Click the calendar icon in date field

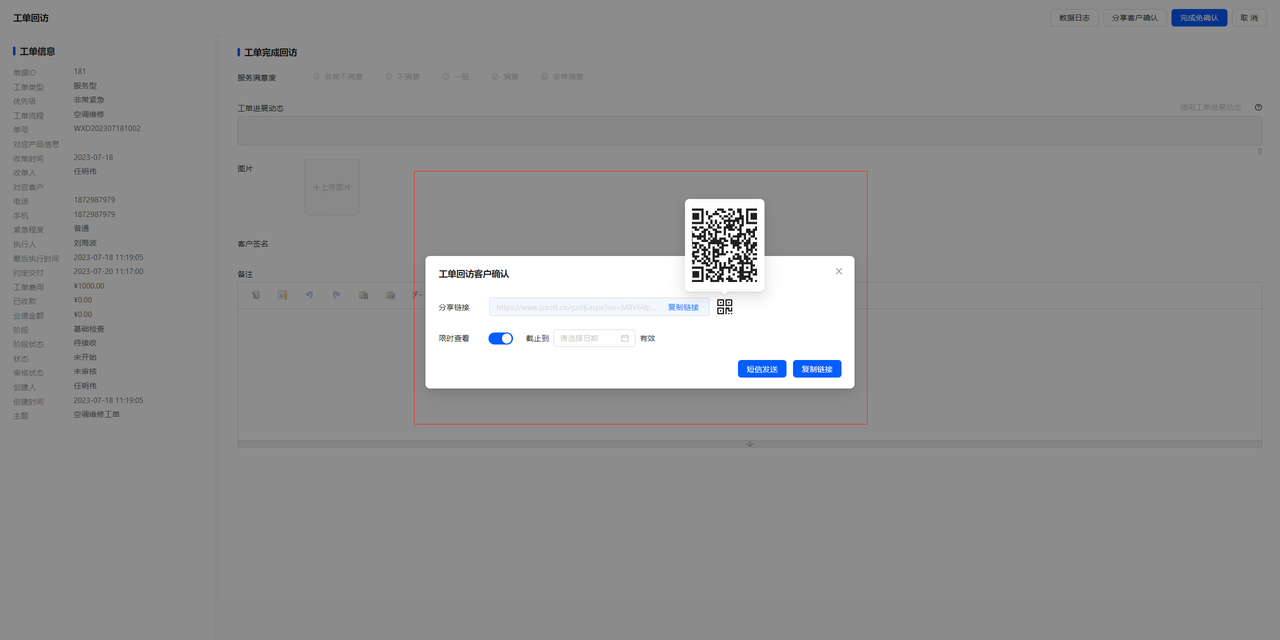point(625,338)
